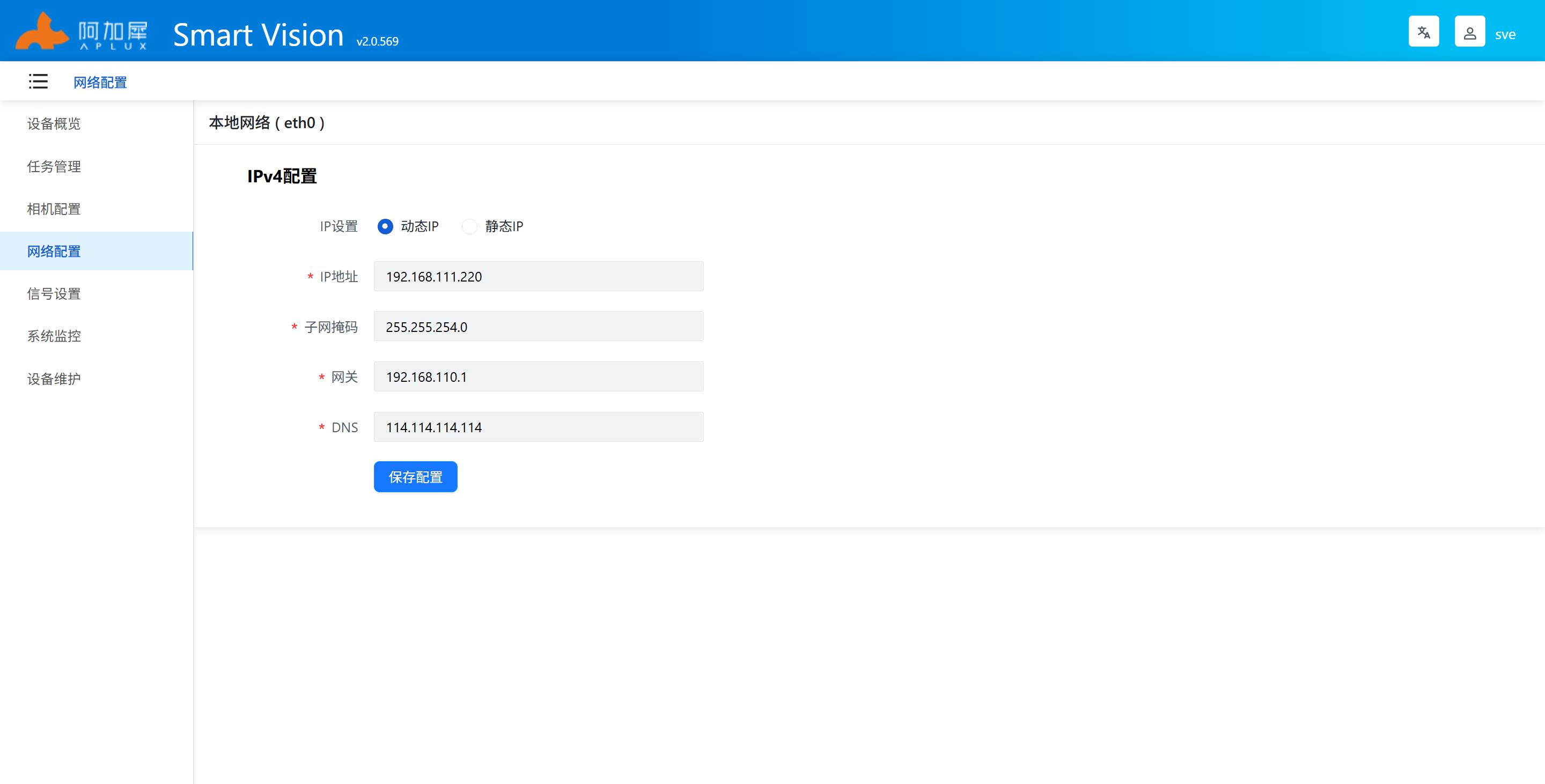Focus the IP地址 input field
This screenshot has width=1545, height=784.
(x=538, y=276)
